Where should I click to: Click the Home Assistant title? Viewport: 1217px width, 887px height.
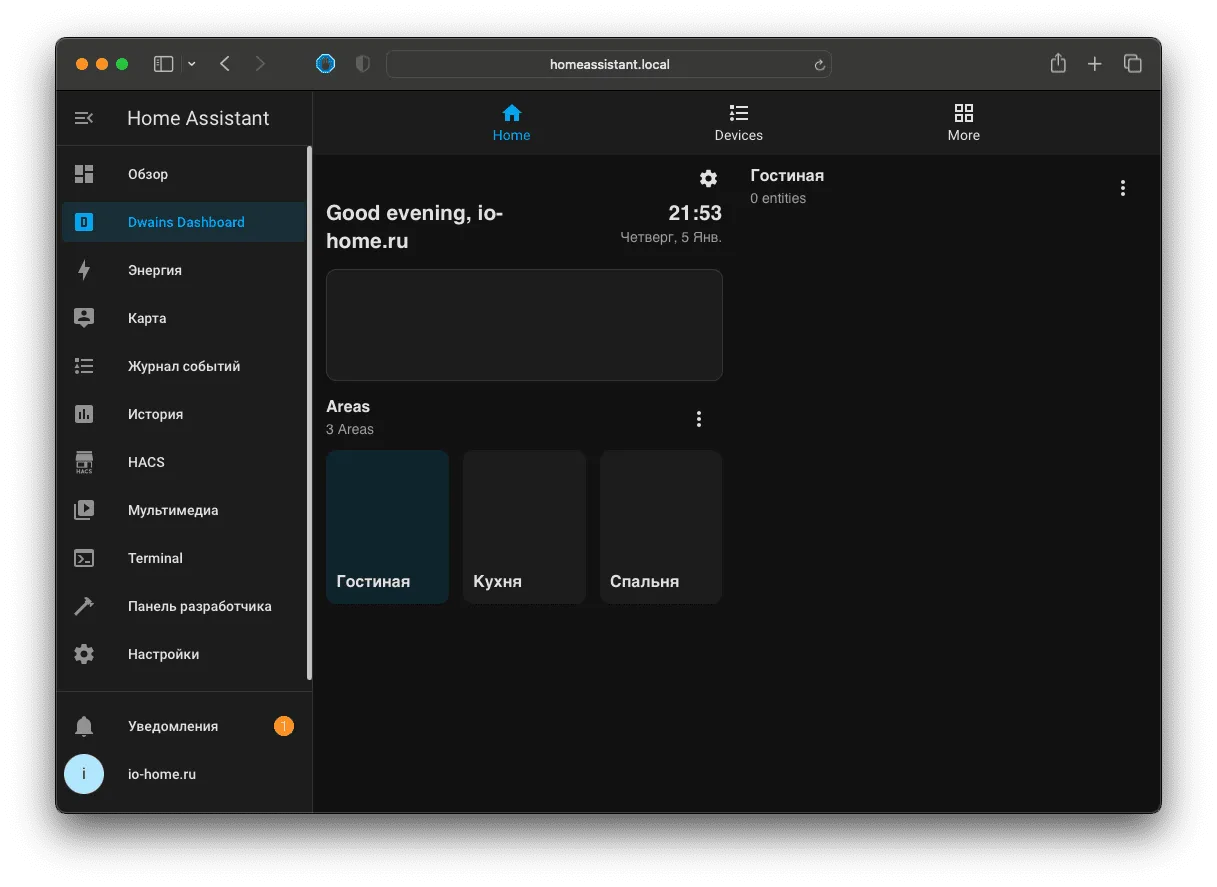point(198,118)
